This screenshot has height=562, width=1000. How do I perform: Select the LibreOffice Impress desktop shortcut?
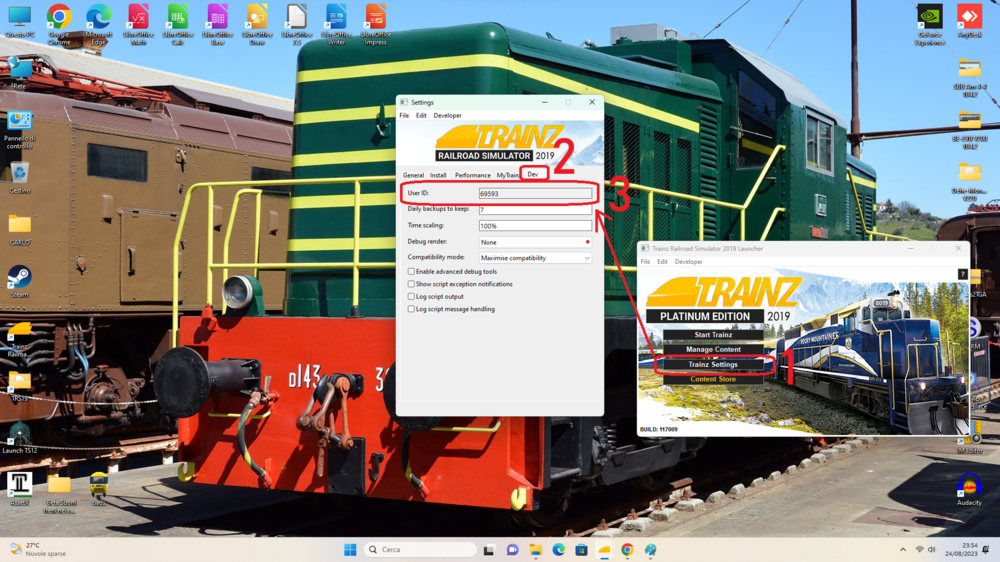coord(376,24)
